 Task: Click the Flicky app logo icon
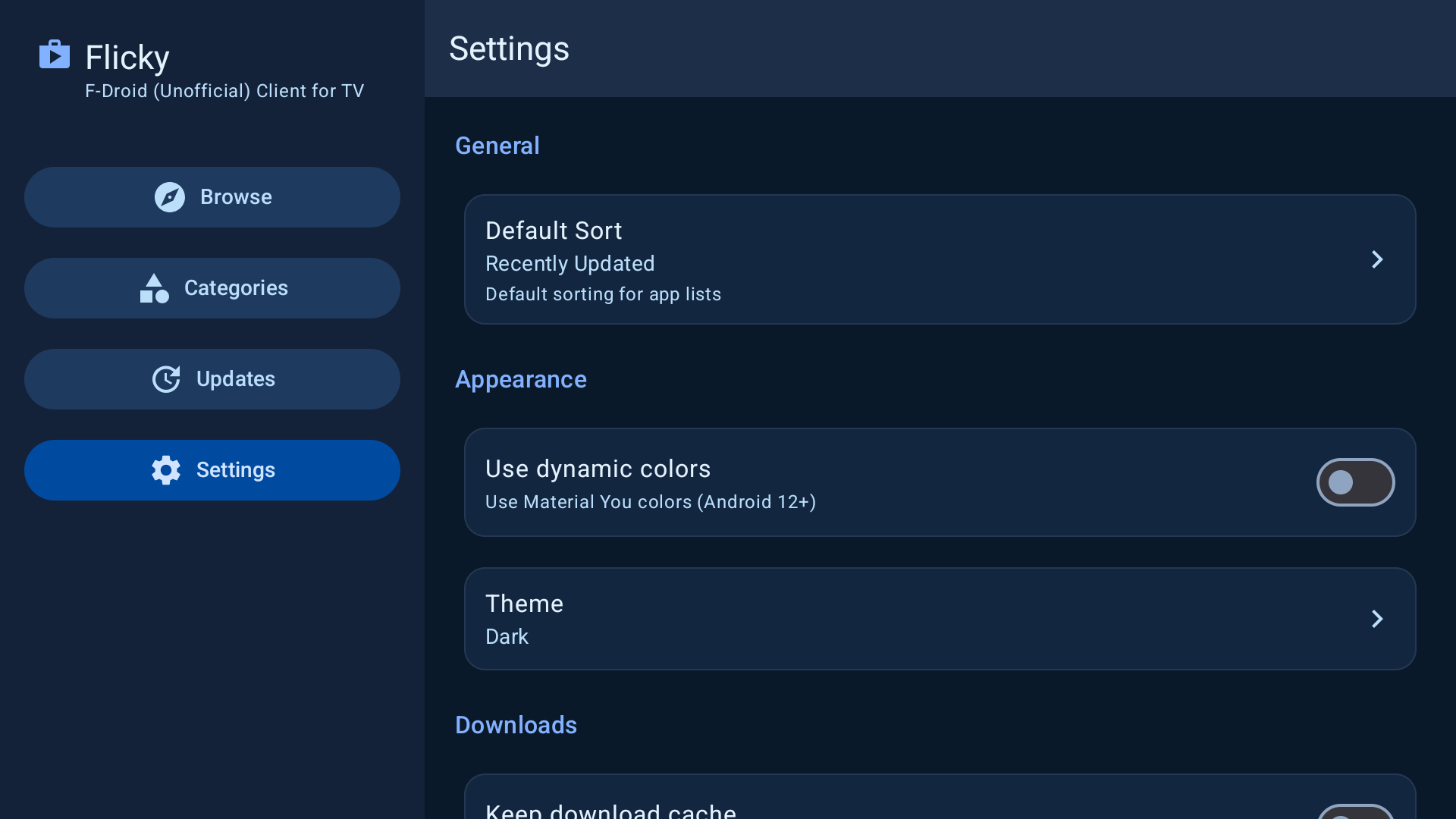coord(55,55)
